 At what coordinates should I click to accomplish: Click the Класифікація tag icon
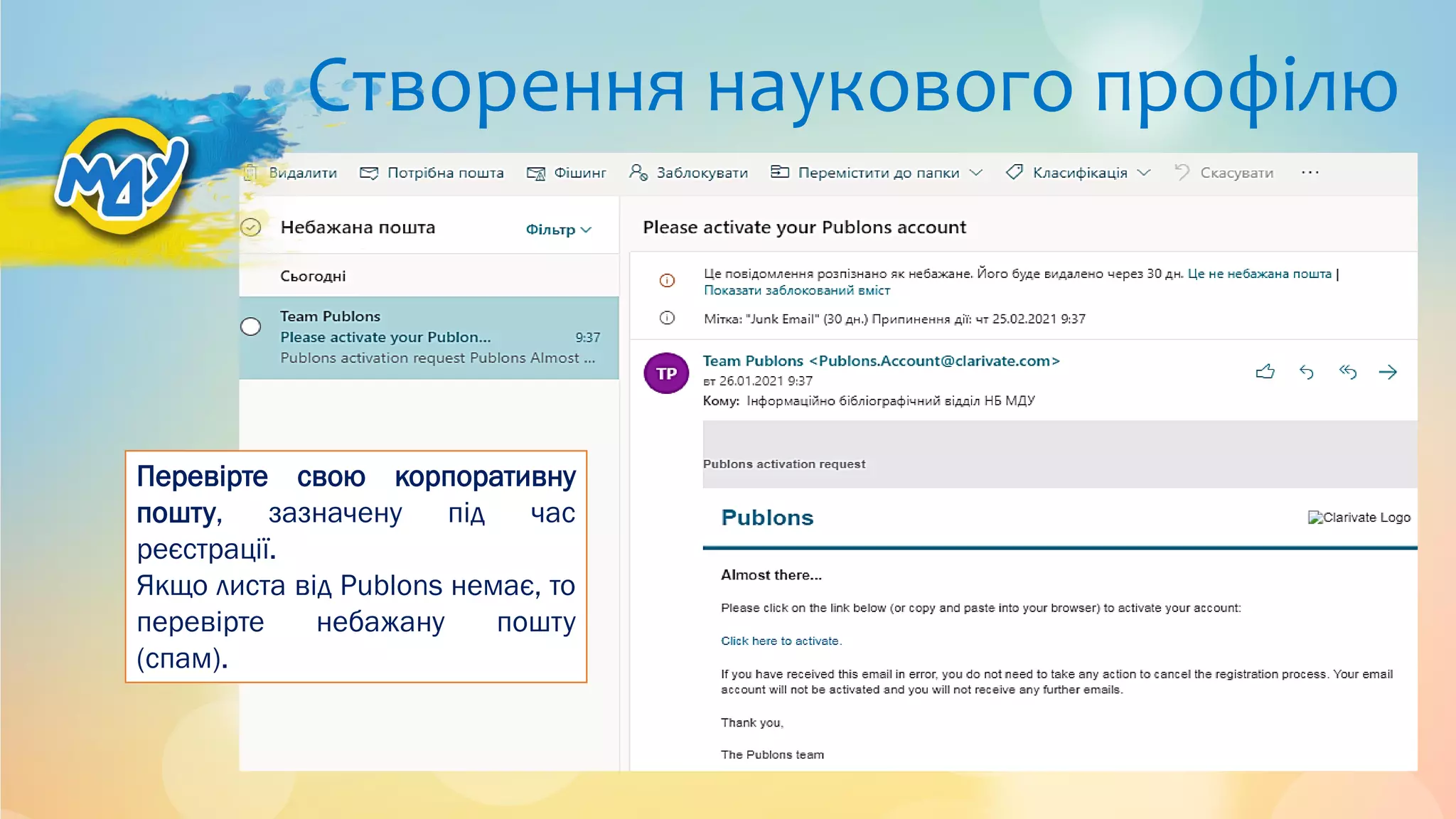tap(1015, 172)
